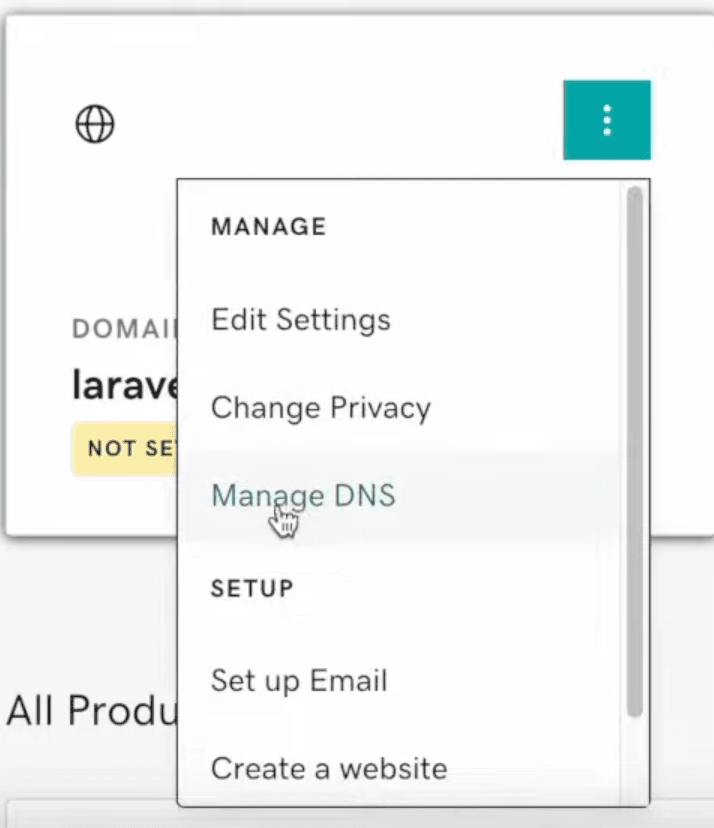This screenshot has height=828, width=714.
Task: Click the scrollbar track below the thumb
Action: click(634, 760)
